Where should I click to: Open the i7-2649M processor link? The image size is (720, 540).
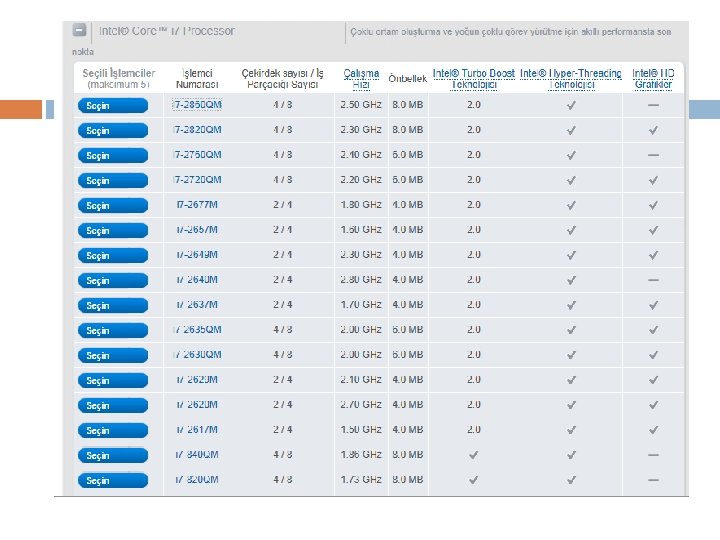pyautogui.click(x=197, y=254)
